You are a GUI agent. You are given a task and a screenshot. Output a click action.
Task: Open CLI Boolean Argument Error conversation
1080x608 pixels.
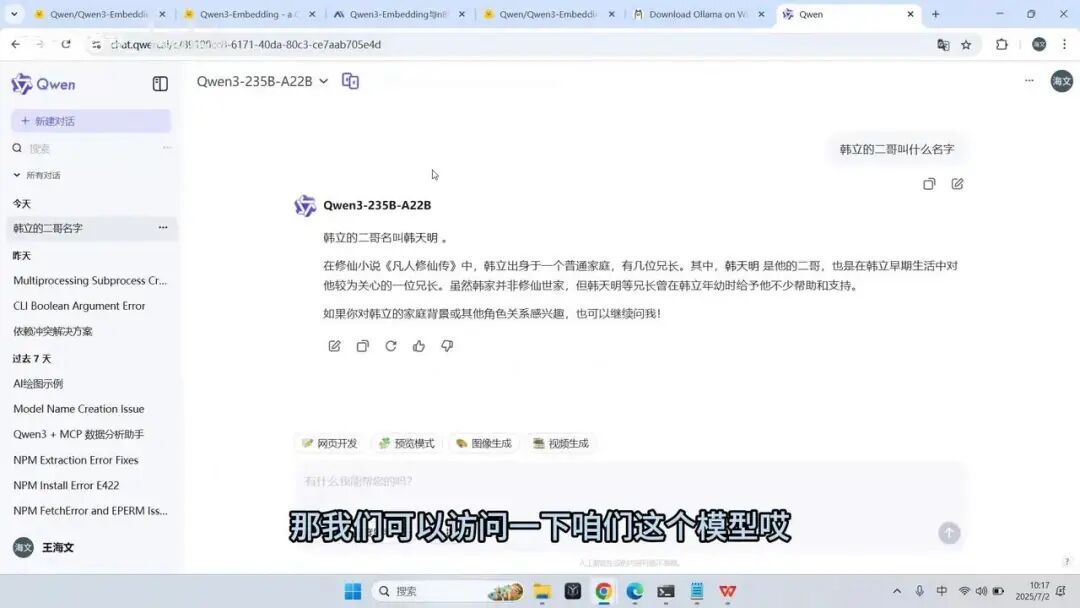point(79,306)
